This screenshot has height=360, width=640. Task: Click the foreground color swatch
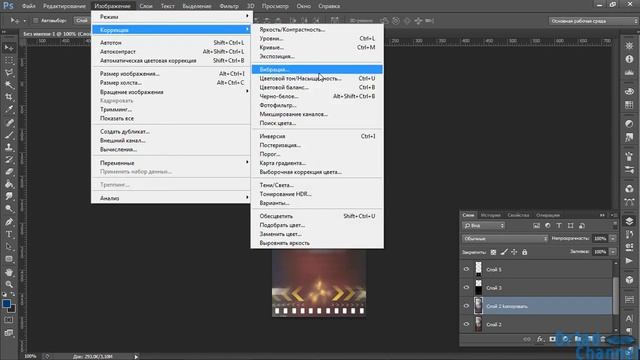(6, 304)
